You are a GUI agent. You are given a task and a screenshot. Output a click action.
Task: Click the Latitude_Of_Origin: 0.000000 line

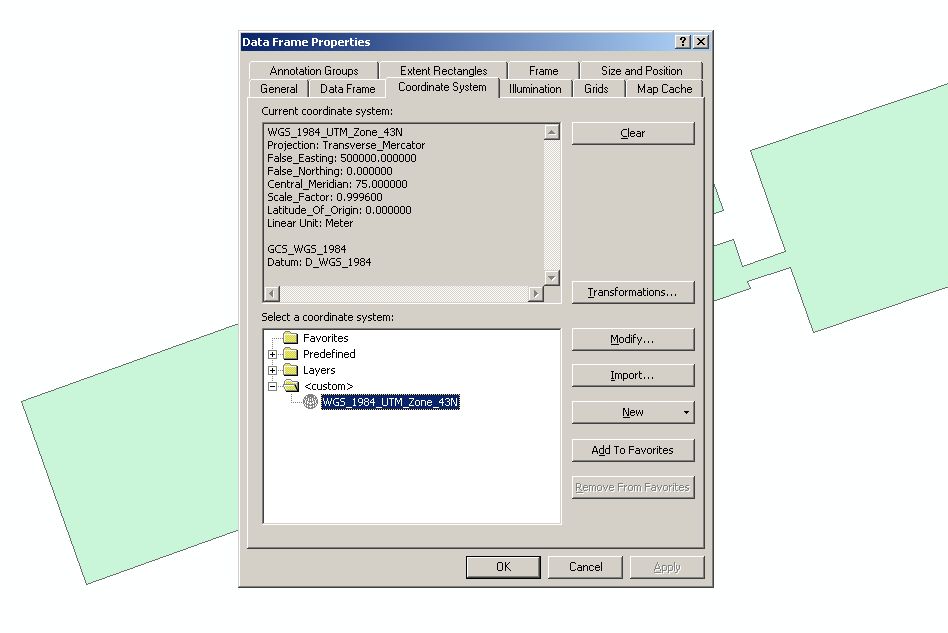pyautogui.click(x=339, y=210)
